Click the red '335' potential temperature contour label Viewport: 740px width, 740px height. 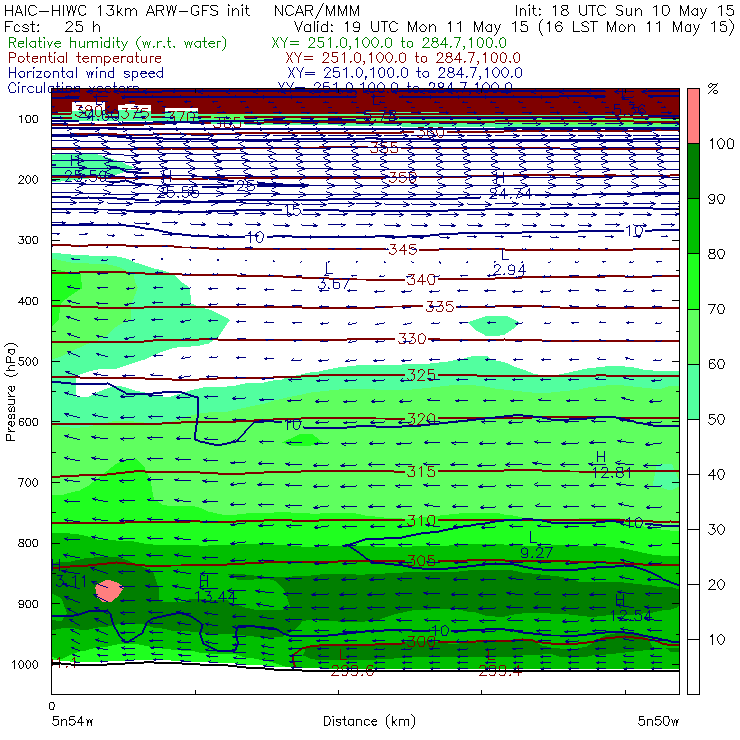439,307
